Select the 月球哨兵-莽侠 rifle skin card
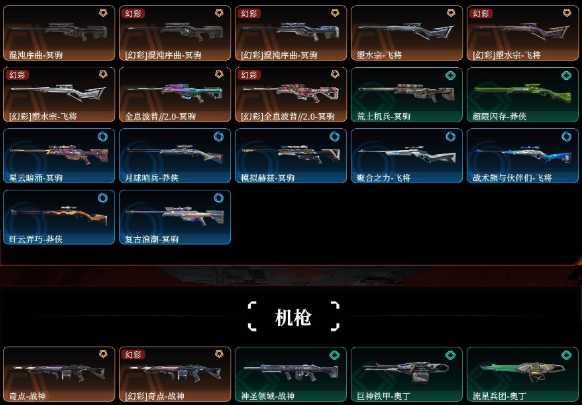Screen dimensions: 582x405 tap(175, 156)
